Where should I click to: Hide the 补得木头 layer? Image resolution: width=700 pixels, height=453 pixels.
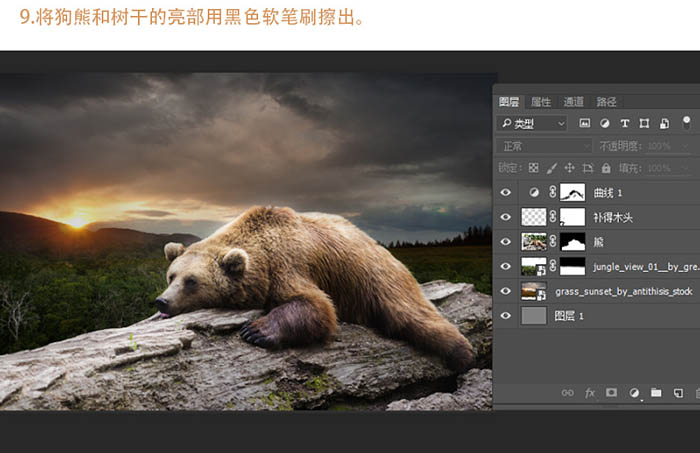pos(505,217)
